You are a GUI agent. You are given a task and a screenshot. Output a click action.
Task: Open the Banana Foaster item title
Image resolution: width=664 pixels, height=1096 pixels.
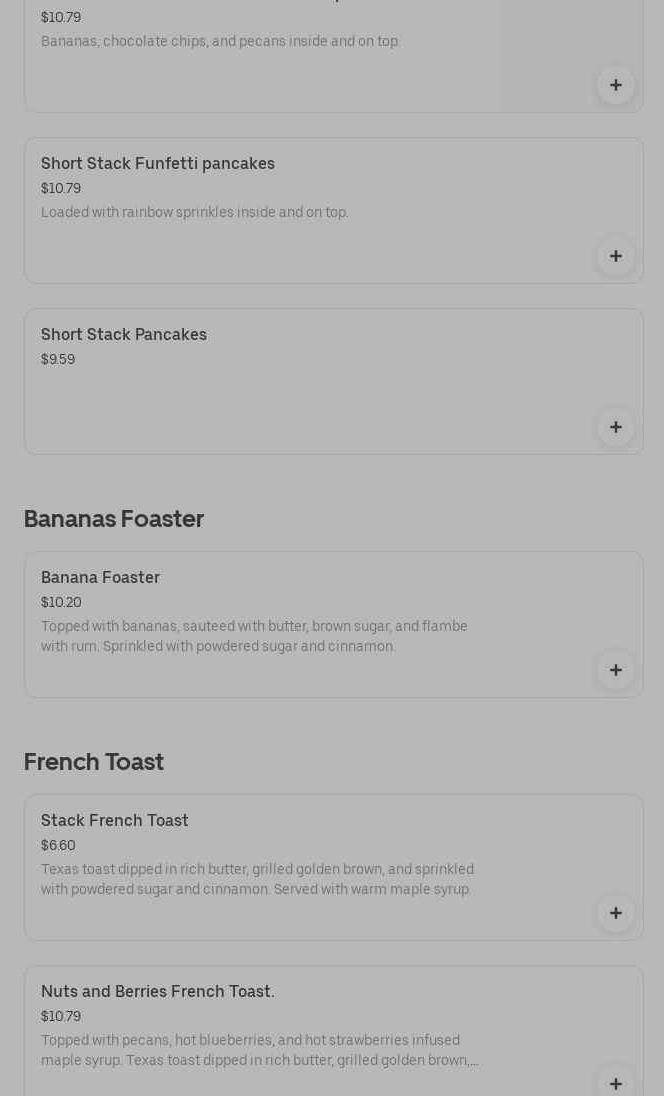click(100, 578)
